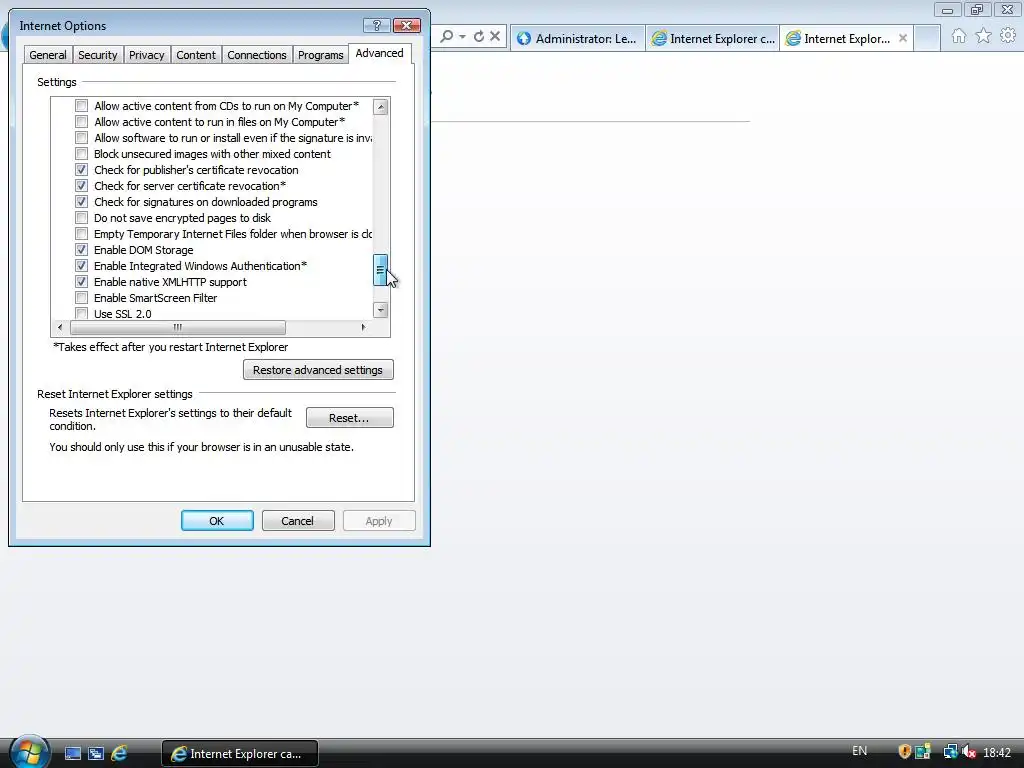Click the horizontal scroll right arrow

[363, 327]
